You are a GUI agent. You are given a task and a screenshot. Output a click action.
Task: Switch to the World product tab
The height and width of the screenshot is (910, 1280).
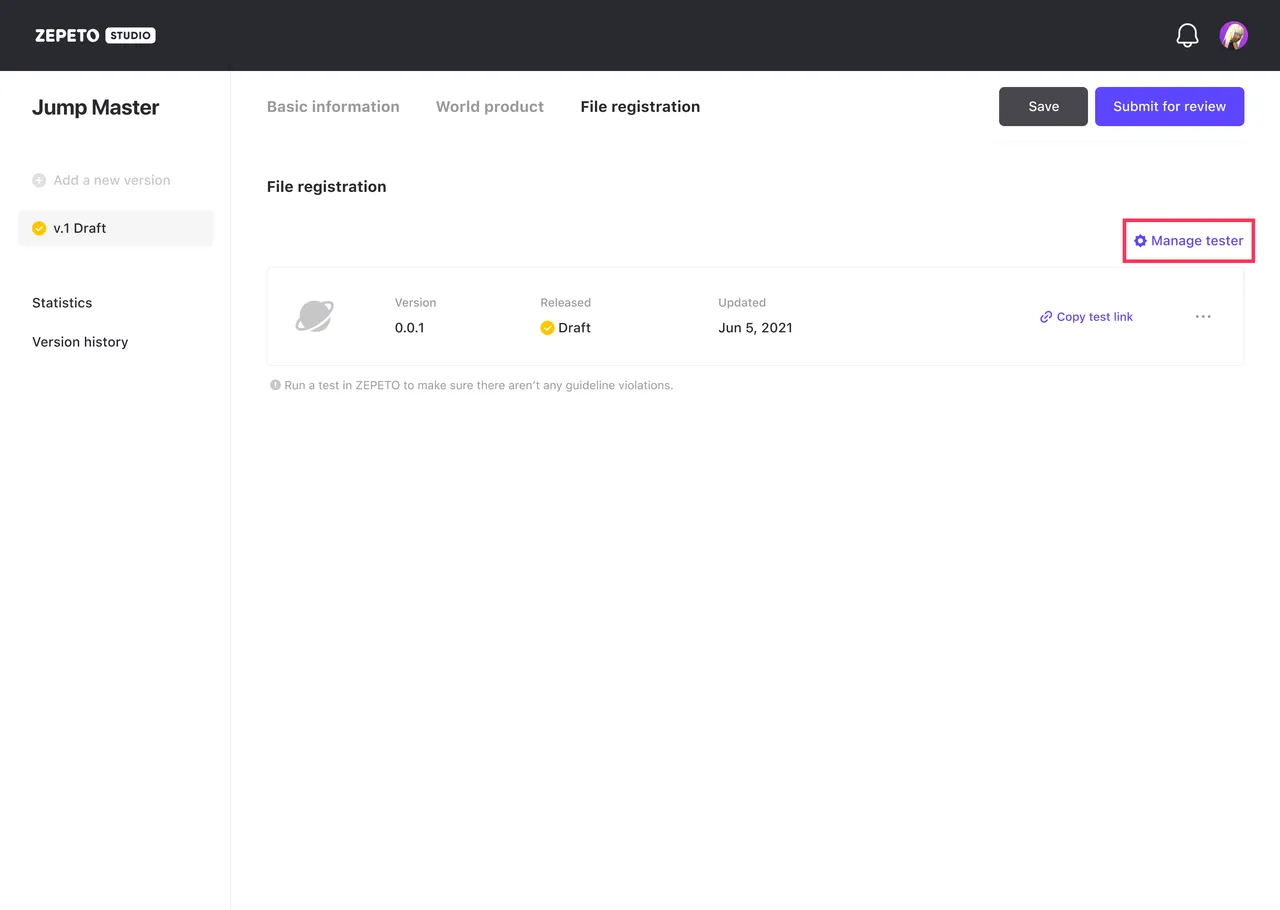[x=489, y=106]
